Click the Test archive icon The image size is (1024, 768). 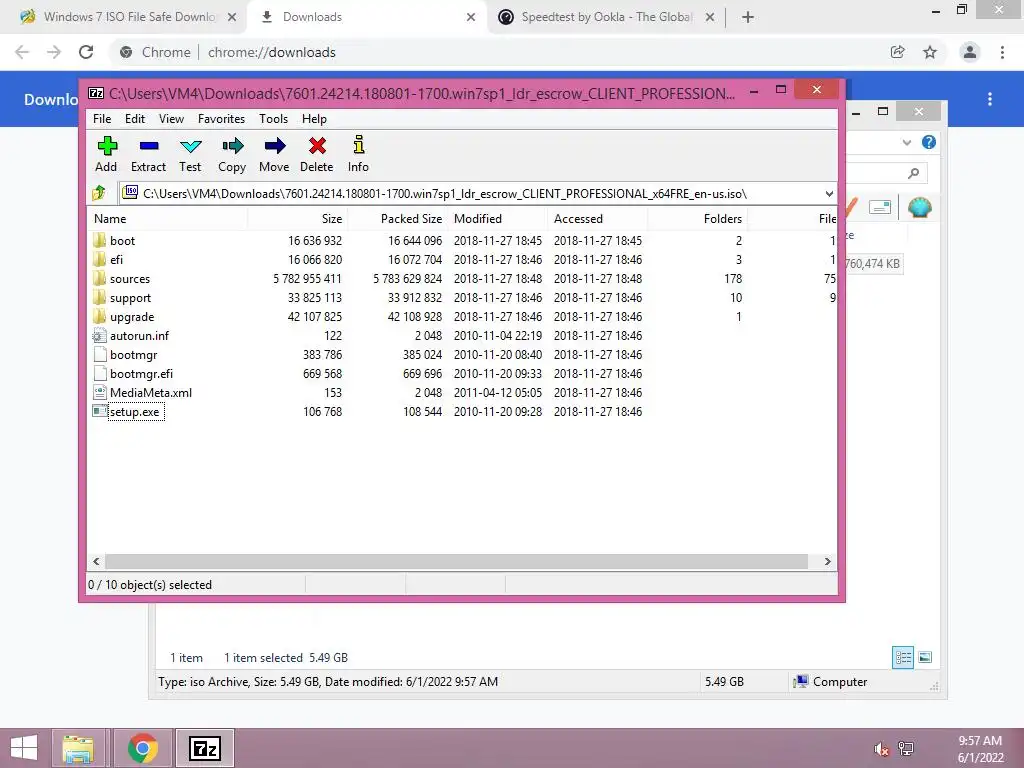[190, 146]
